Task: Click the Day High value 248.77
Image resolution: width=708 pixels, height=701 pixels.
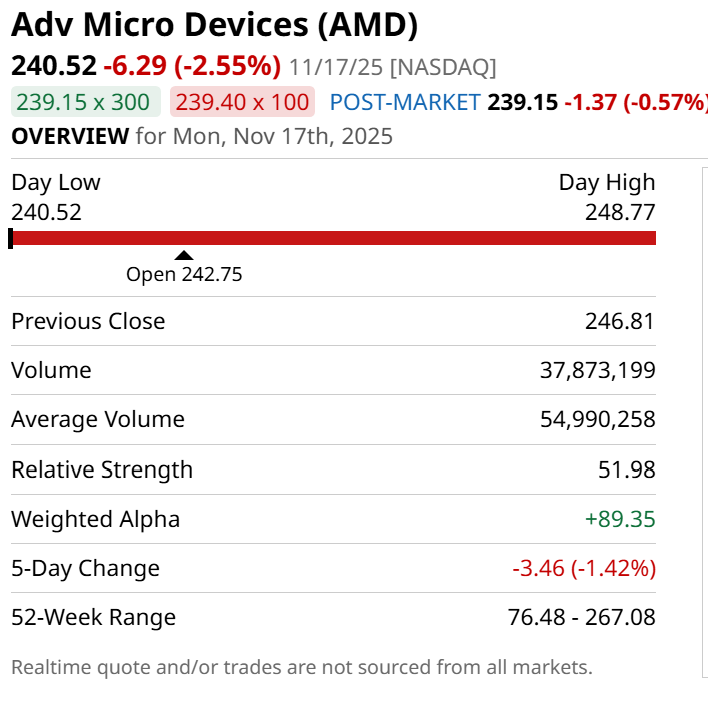Action: click(620, 212)
